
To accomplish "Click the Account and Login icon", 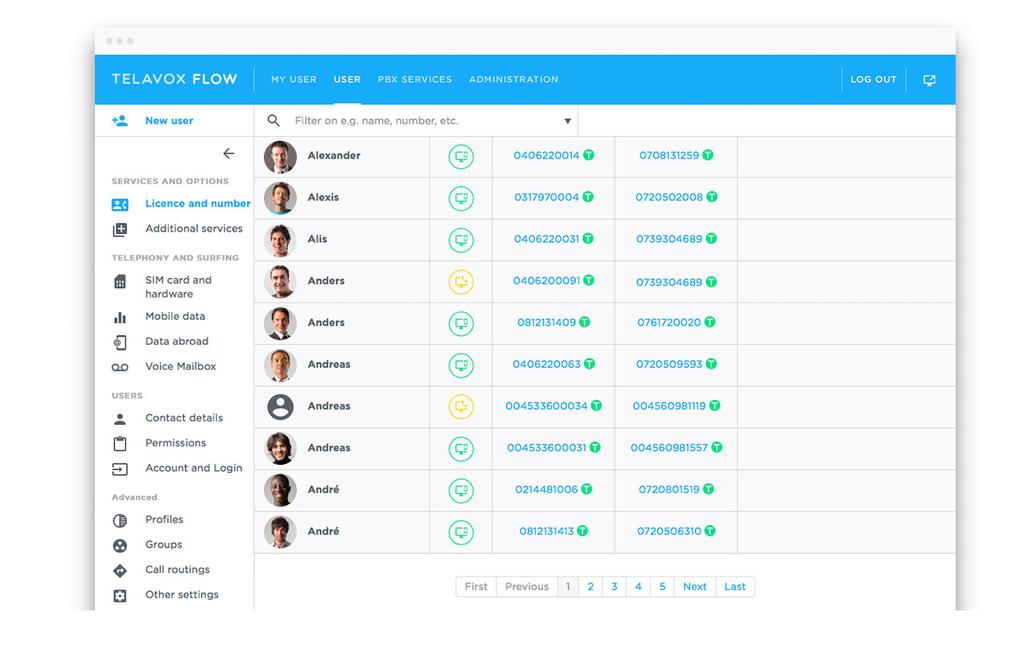I will pos(120,469).
